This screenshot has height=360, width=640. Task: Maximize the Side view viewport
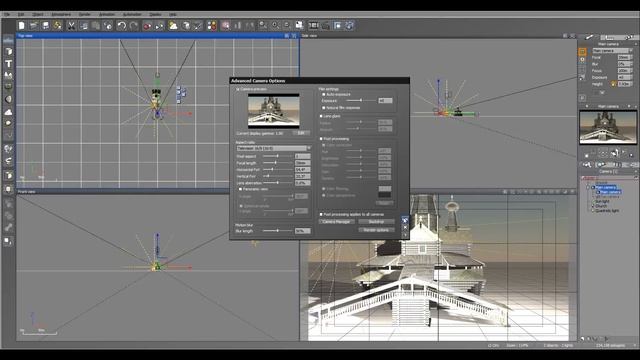572,36
